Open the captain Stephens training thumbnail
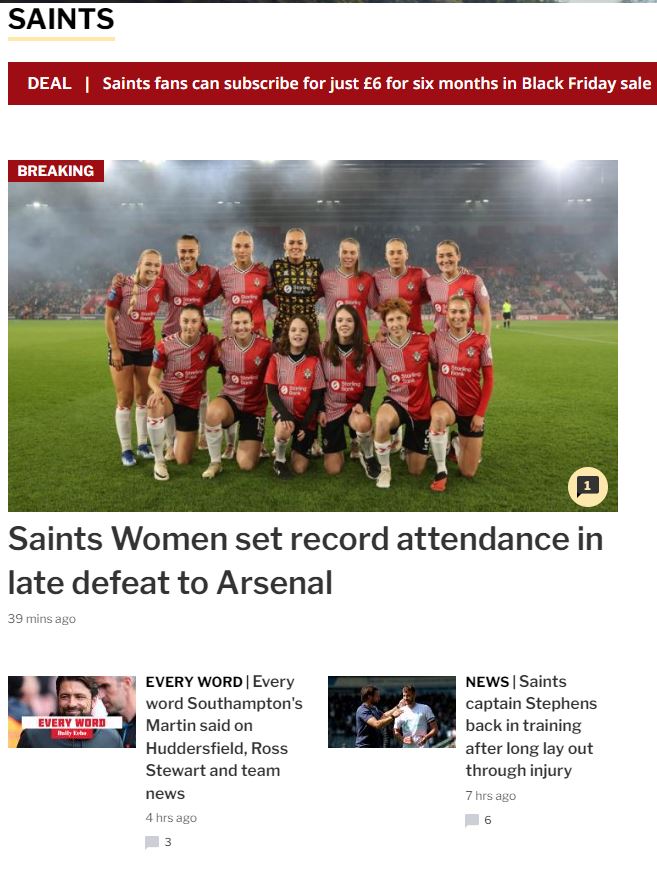Screen dimensions: 657x873 [x=392, y=712]
